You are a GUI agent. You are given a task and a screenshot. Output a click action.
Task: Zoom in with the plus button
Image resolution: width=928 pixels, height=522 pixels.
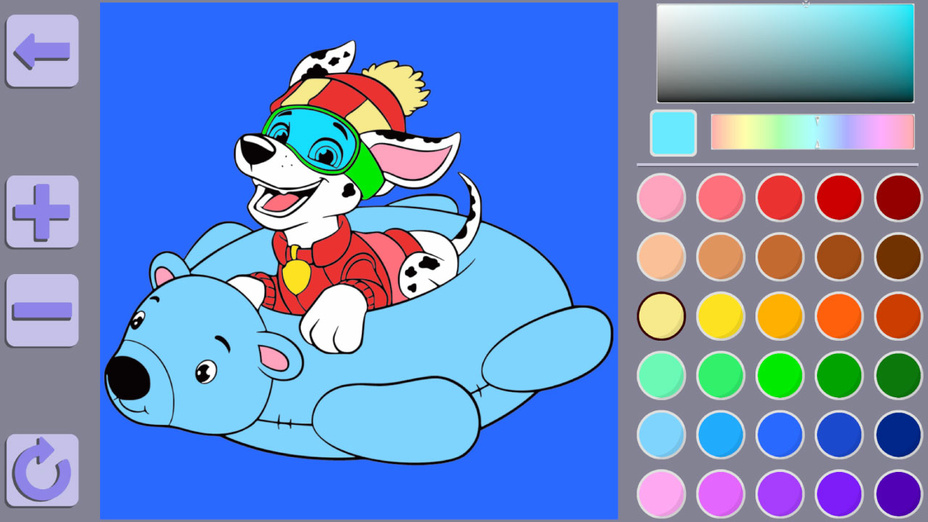42,211
